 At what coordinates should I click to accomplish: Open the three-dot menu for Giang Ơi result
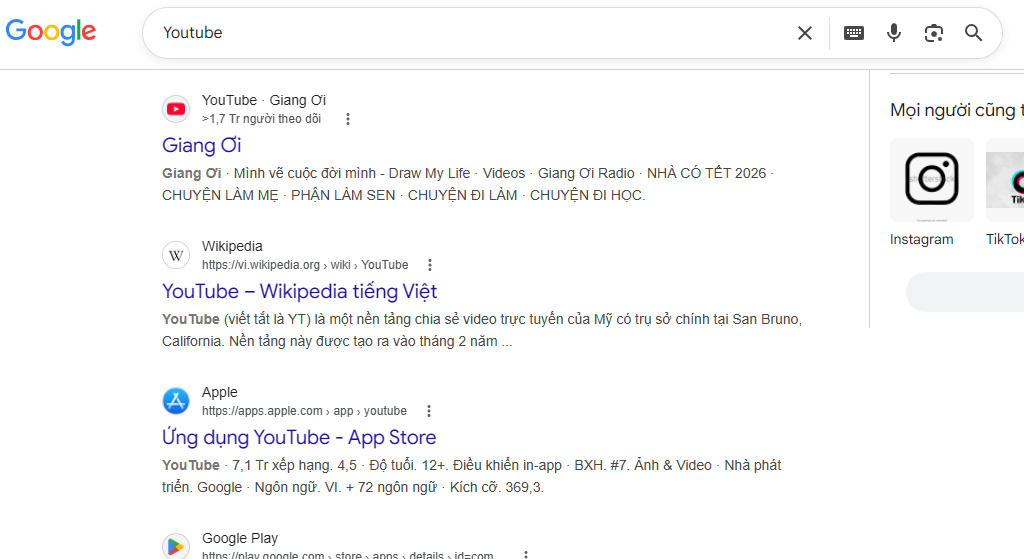coord(348,119)
